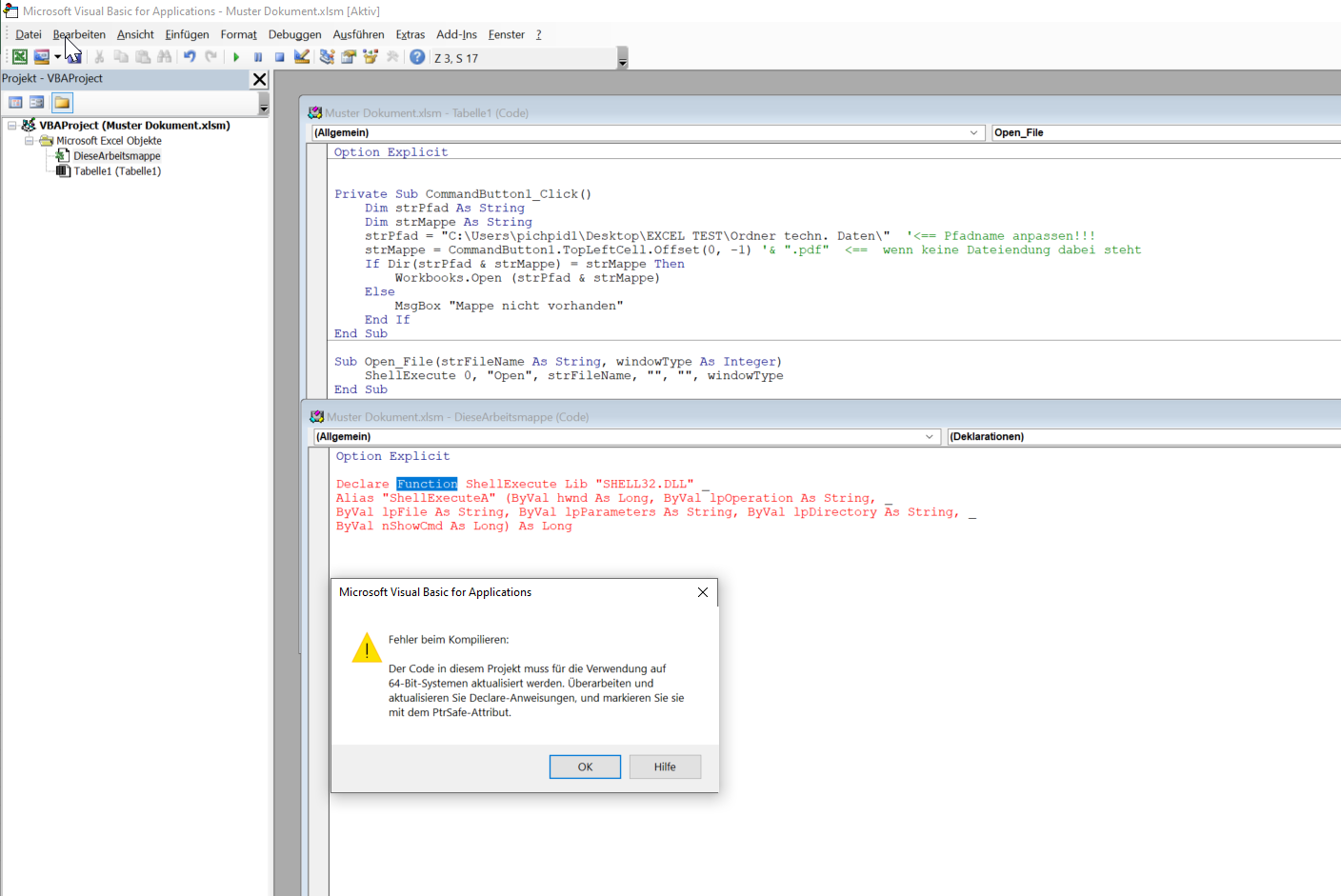1341x896 pixels.
Task: Click Tabelle1 (Code) window title bar
Action: click(819, 112)
